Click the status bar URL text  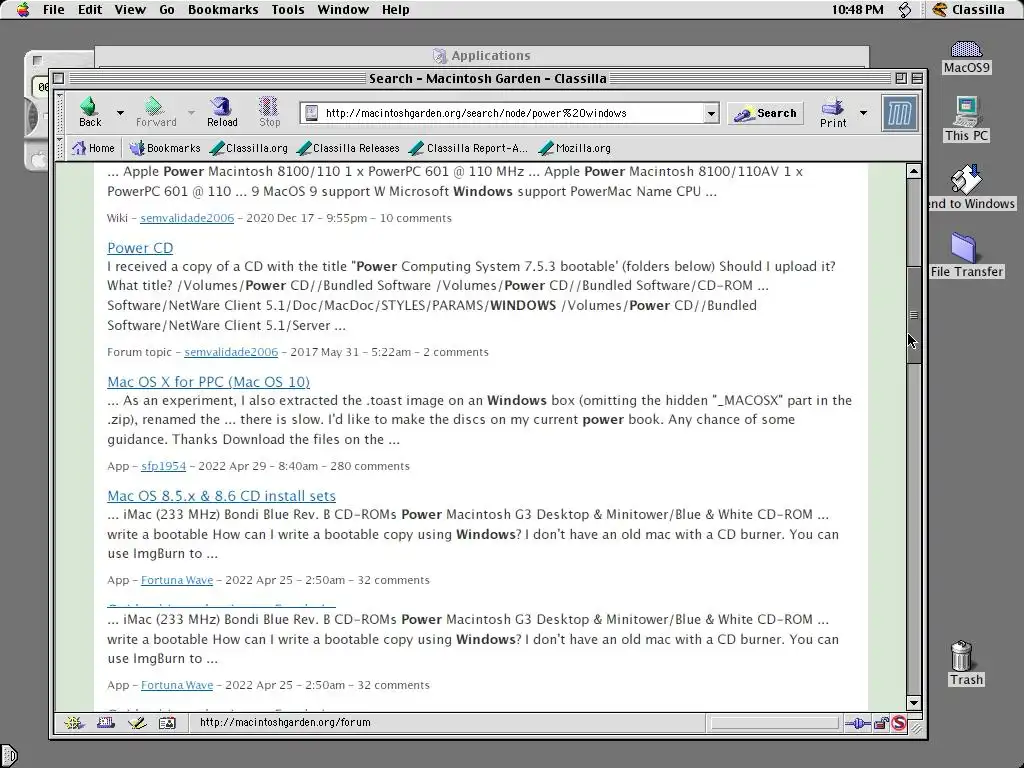coord(285,722)
